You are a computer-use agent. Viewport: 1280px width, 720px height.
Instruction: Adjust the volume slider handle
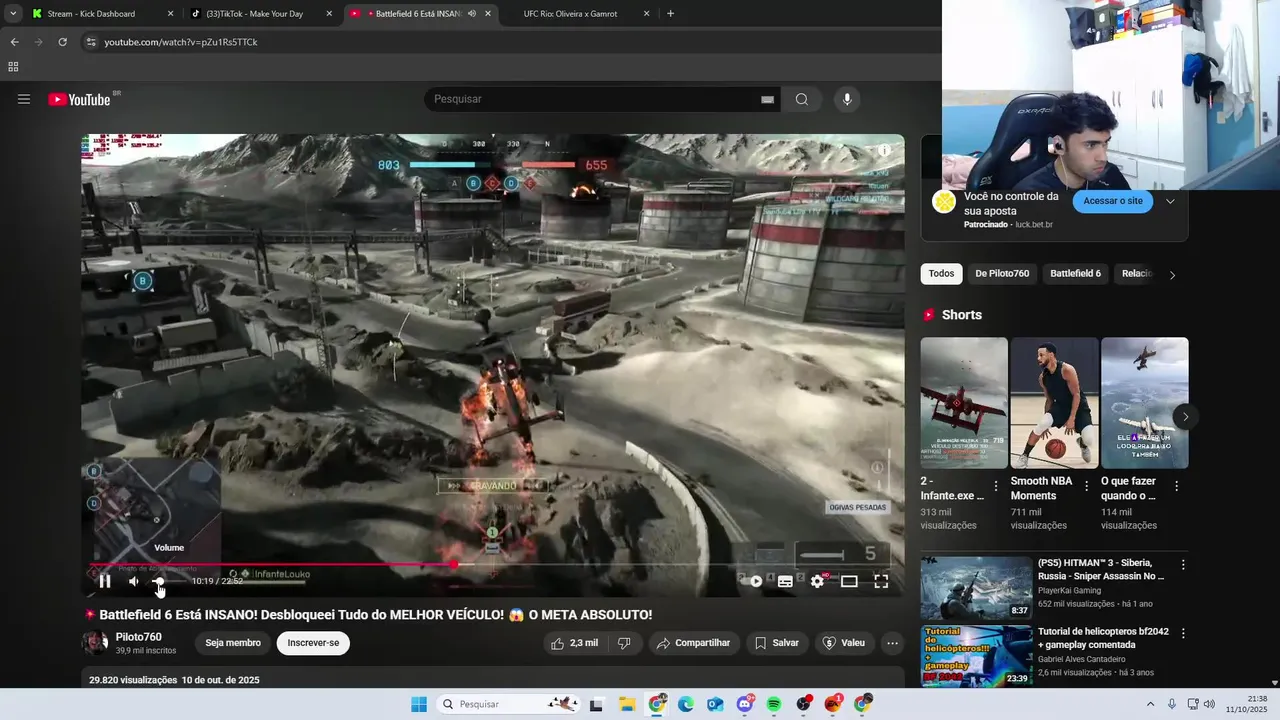pos(158,581)
